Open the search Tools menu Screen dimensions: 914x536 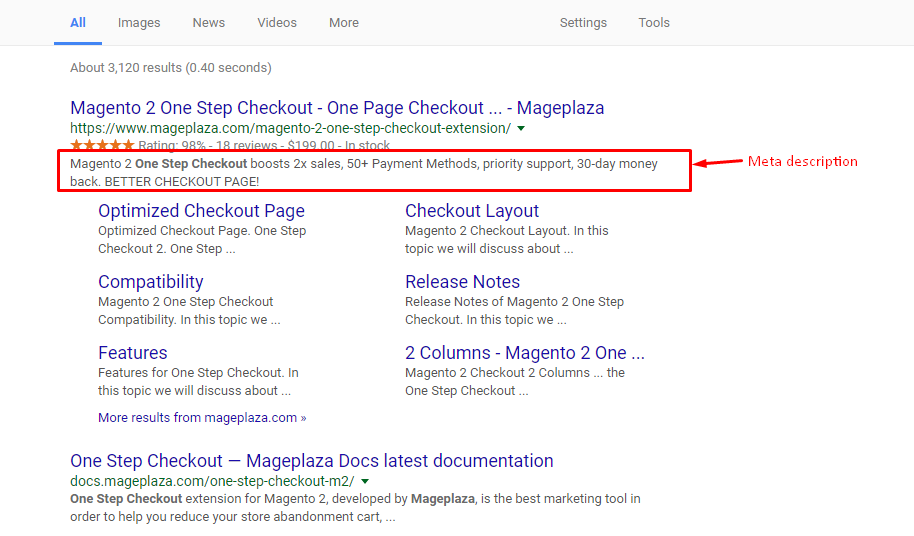(x=654, y=23)
